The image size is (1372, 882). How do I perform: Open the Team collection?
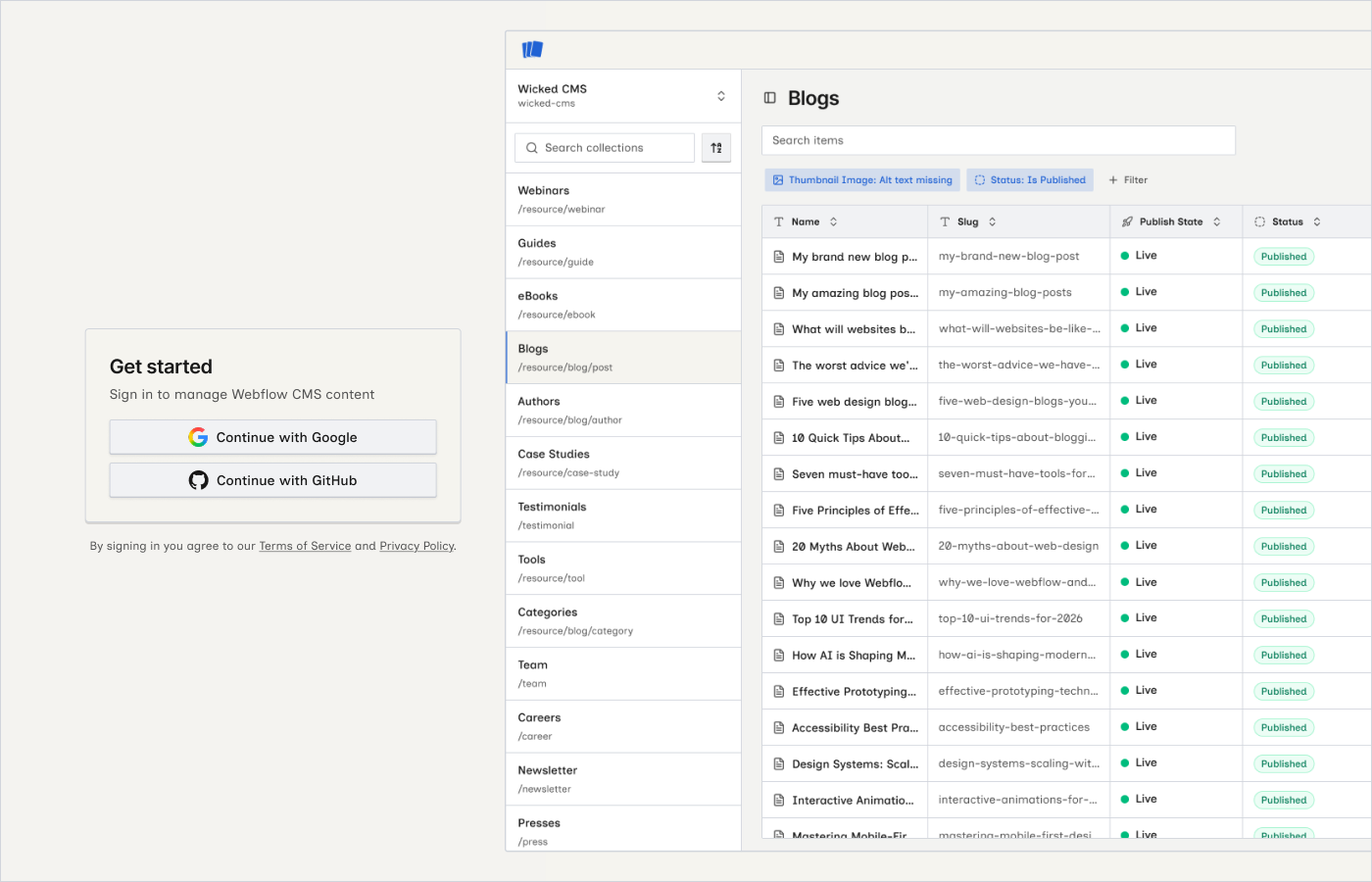(x=623, y=674)
